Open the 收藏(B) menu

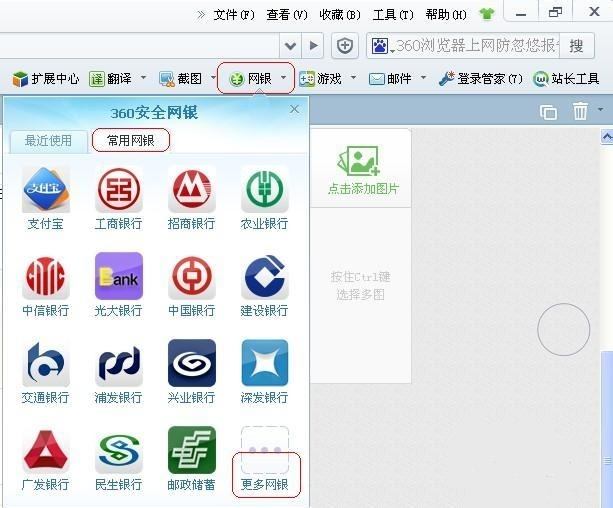340,15
